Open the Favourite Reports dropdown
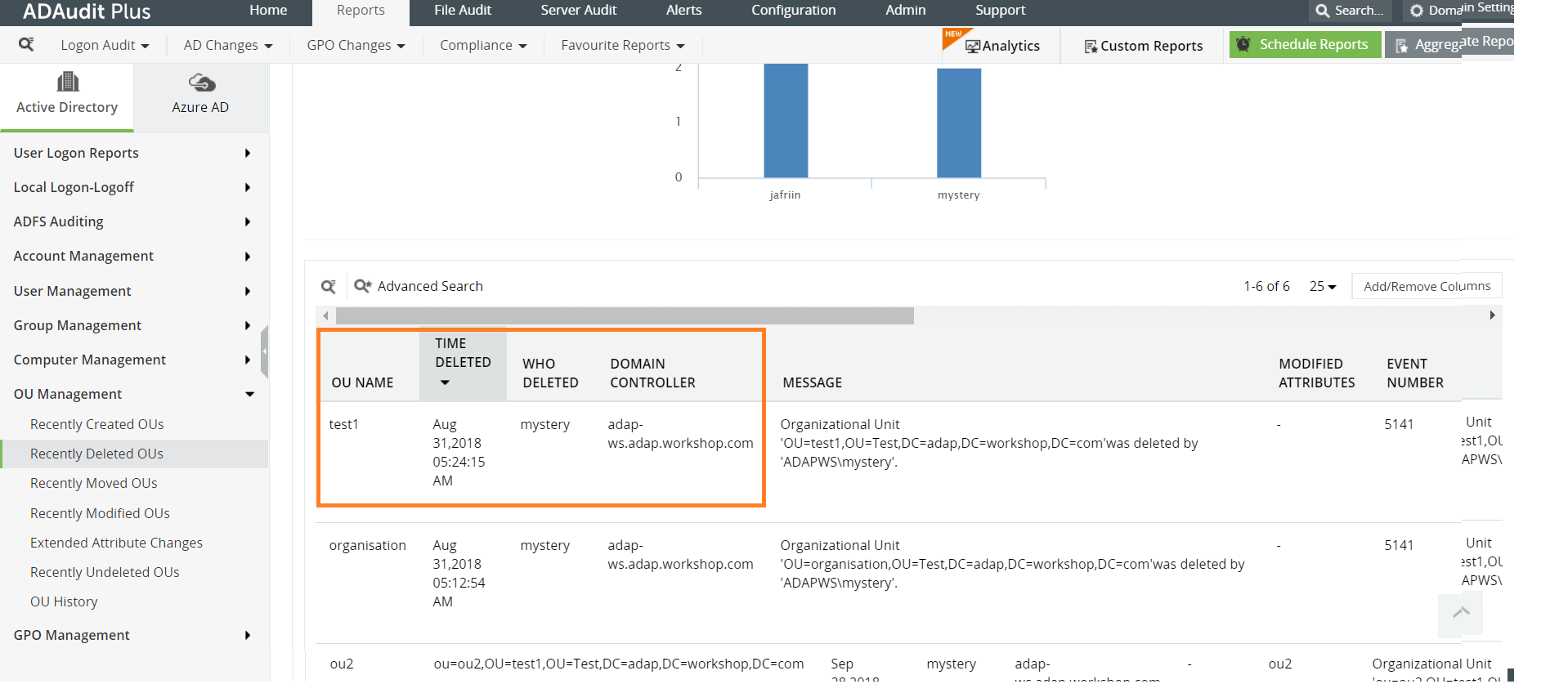This screenshot has width=1568, height=693. coord(623,46)
